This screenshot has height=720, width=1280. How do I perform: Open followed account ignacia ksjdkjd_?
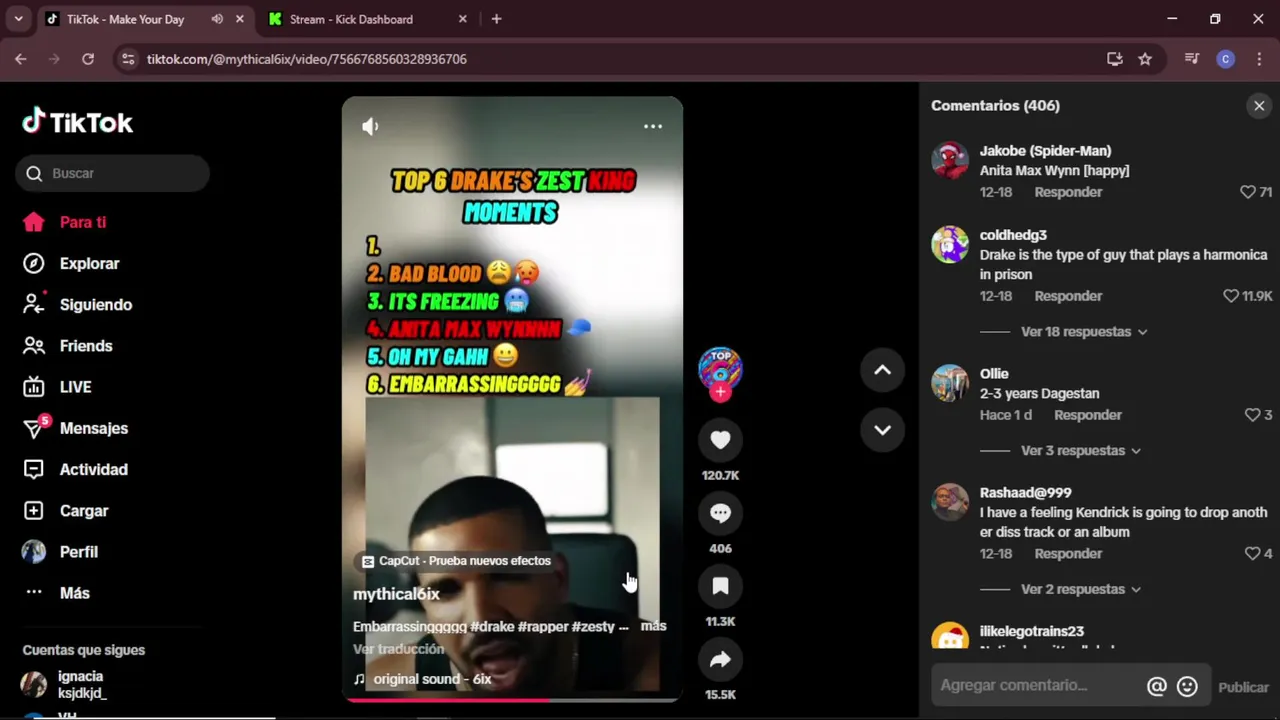(65, 685)
